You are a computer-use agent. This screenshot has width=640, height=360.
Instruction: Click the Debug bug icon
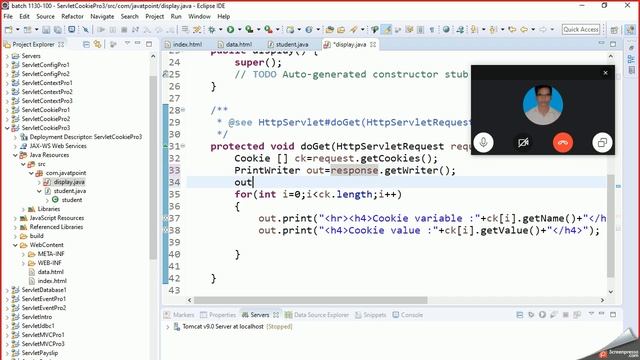[x=211, y=29]
